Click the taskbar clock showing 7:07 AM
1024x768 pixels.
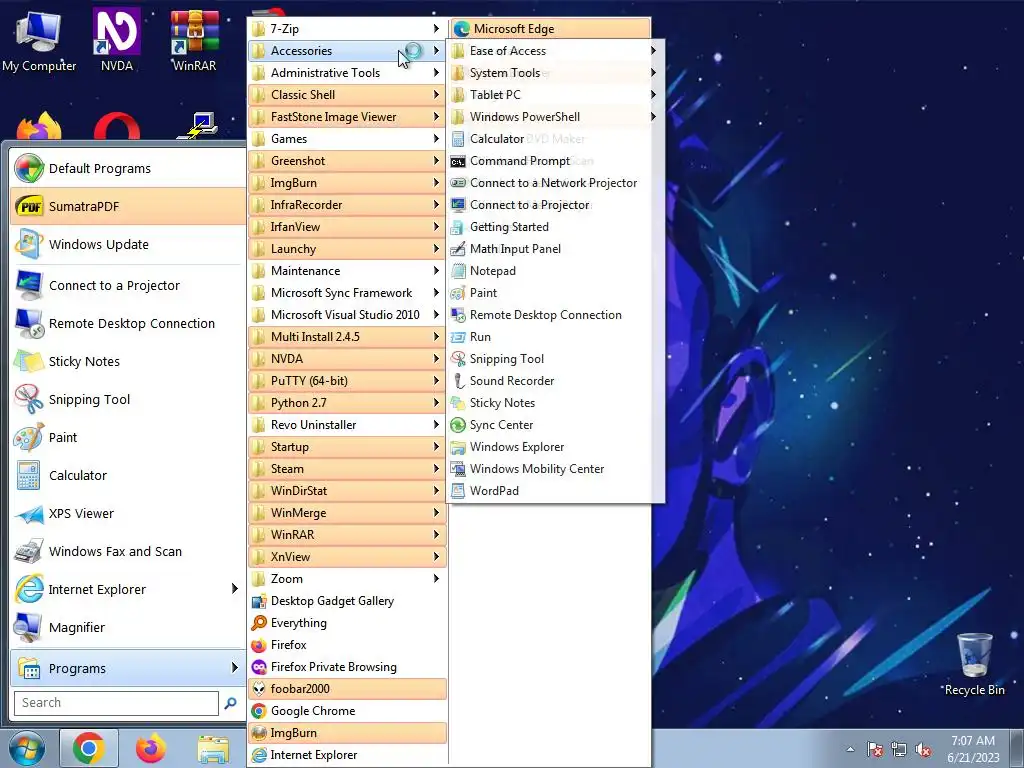[x=973, y=748]
